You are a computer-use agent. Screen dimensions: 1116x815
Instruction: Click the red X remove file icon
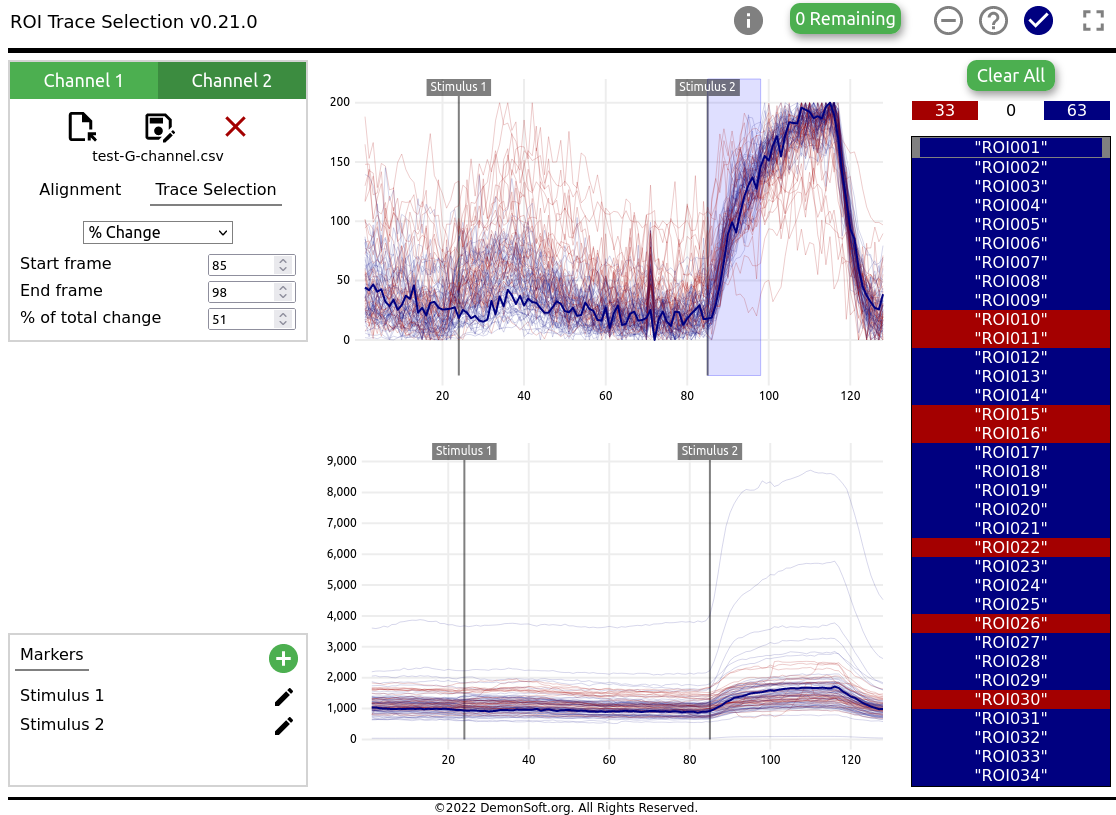235,126
